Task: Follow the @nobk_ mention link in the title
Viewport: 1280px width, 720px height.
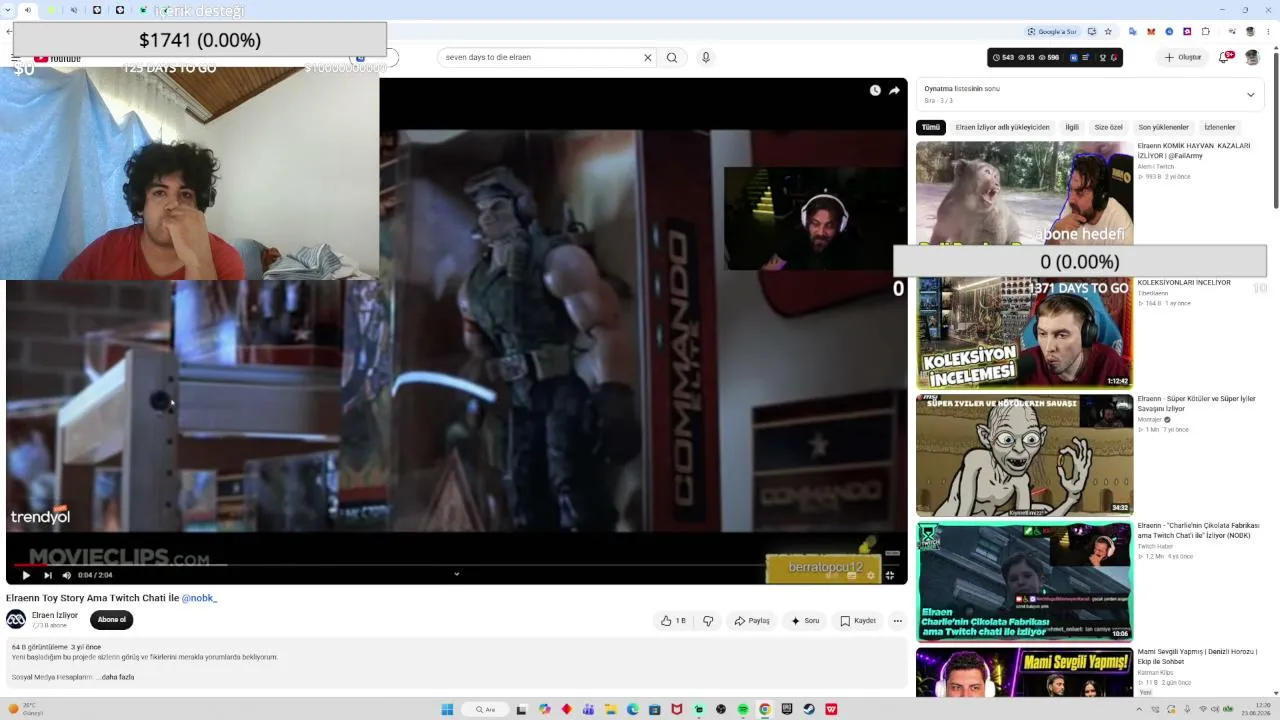Action: pyautogui.click(x=199, y=598)
